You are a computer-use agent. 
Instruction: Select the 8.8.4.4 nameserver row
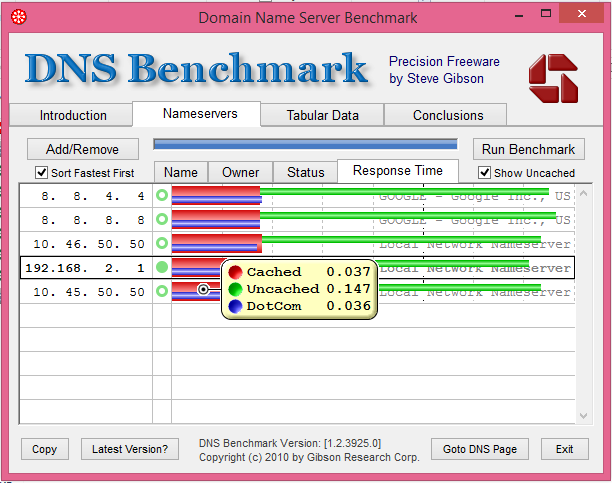point(297,196)
